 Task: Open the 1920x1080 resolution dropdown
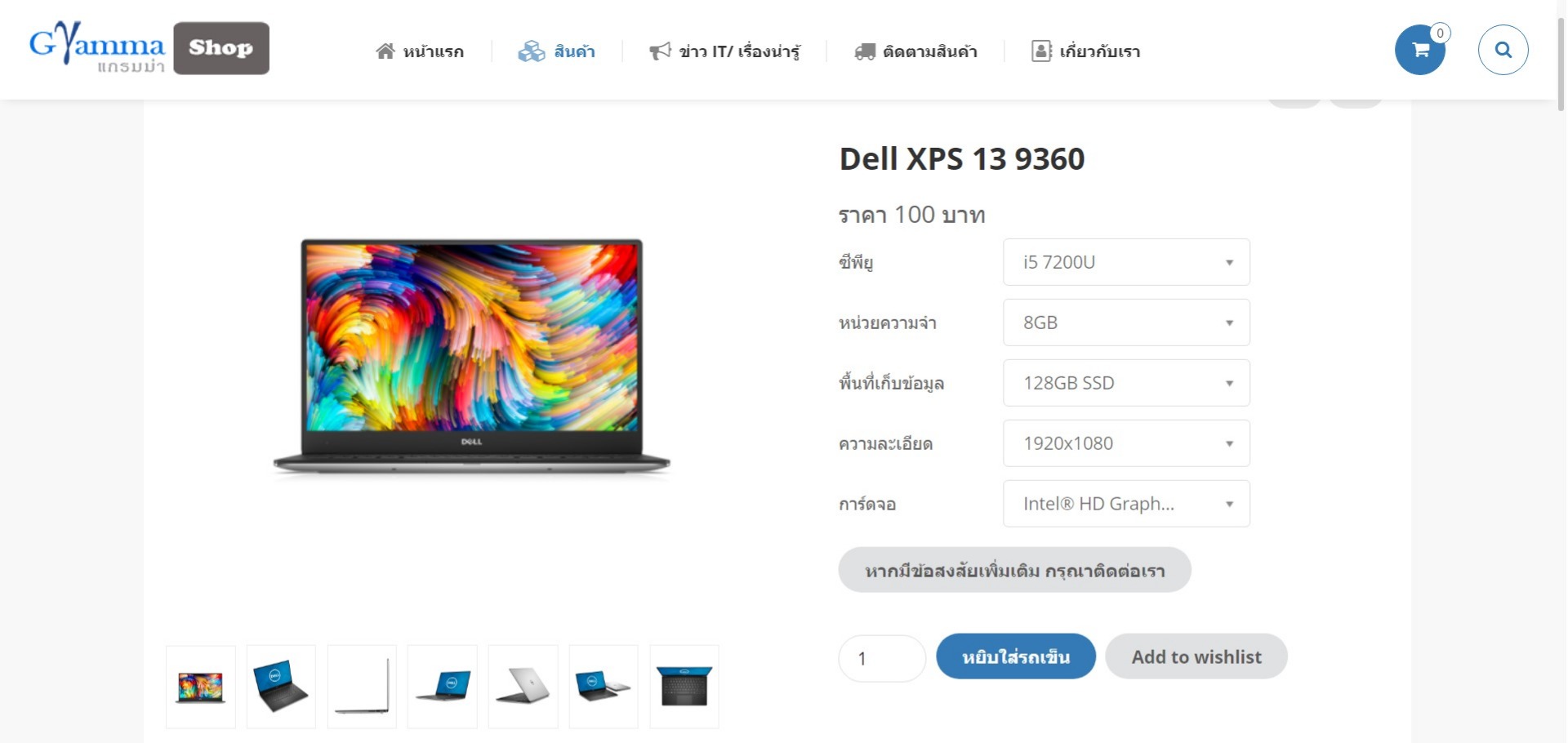(1126, 443)
